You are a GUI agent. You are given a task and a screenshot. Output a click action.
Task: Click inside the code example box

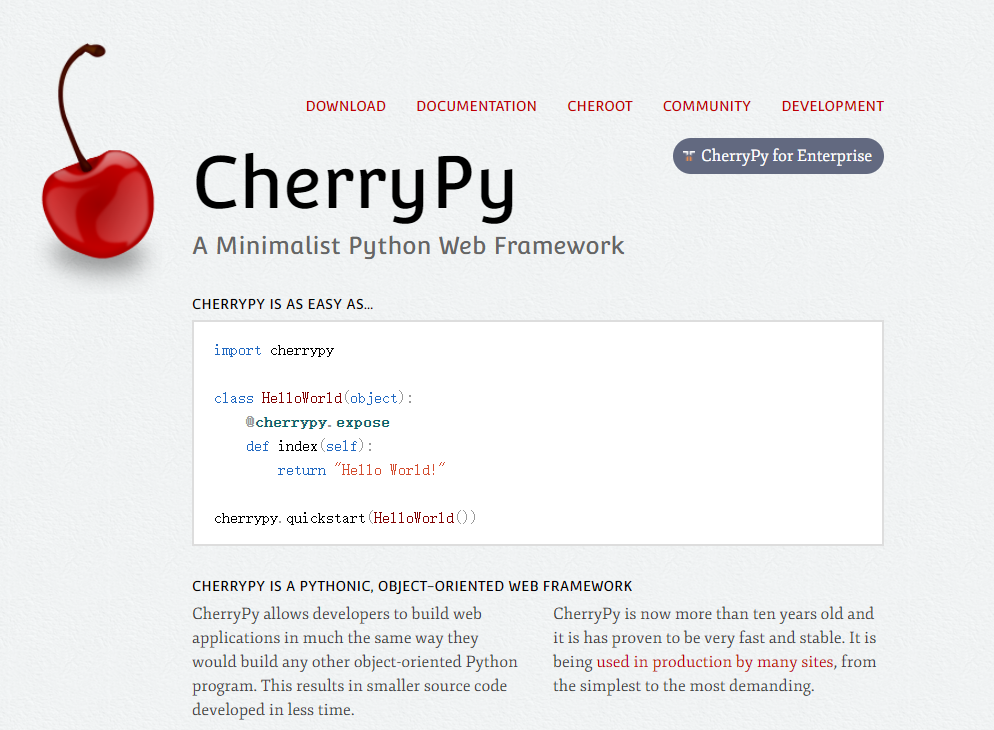[537, 433]
